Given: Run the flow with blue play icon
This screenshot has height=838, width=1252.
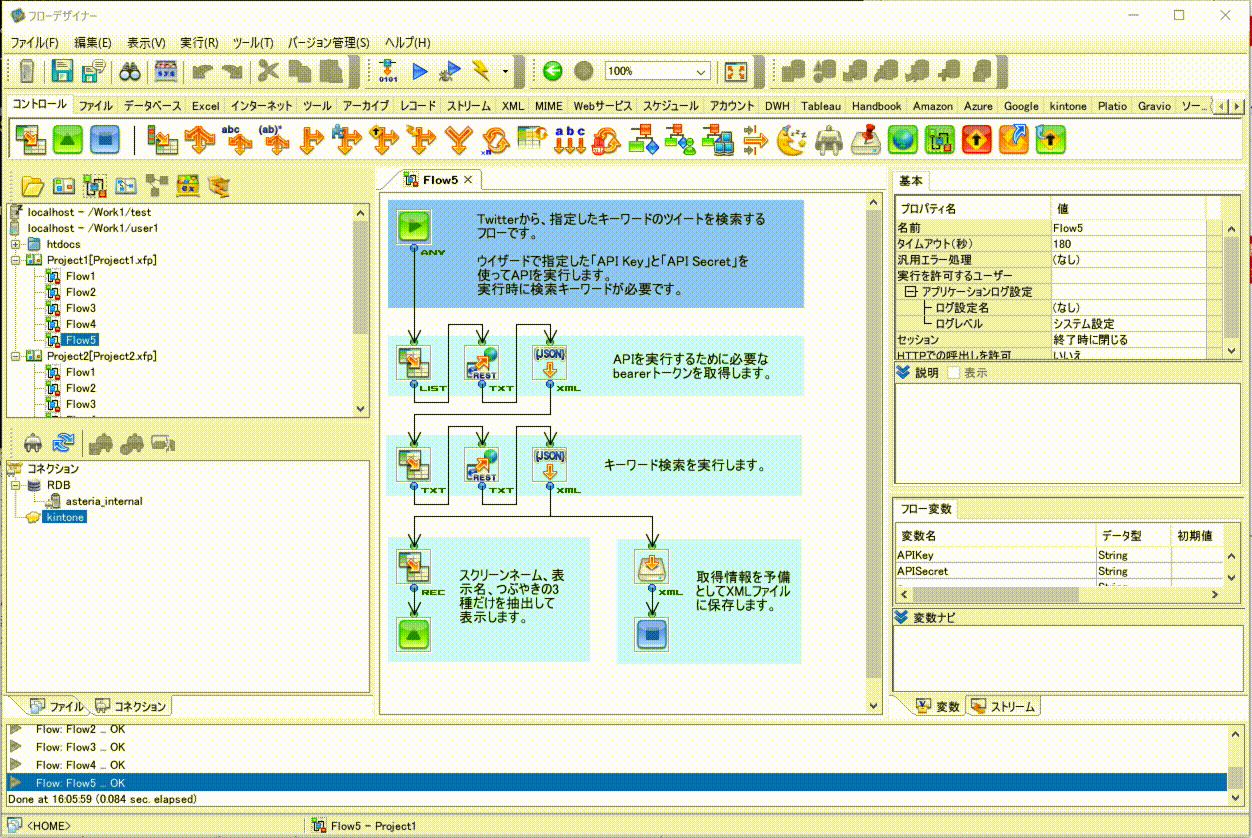Looking at the screenshot, I should coord(420,71).
